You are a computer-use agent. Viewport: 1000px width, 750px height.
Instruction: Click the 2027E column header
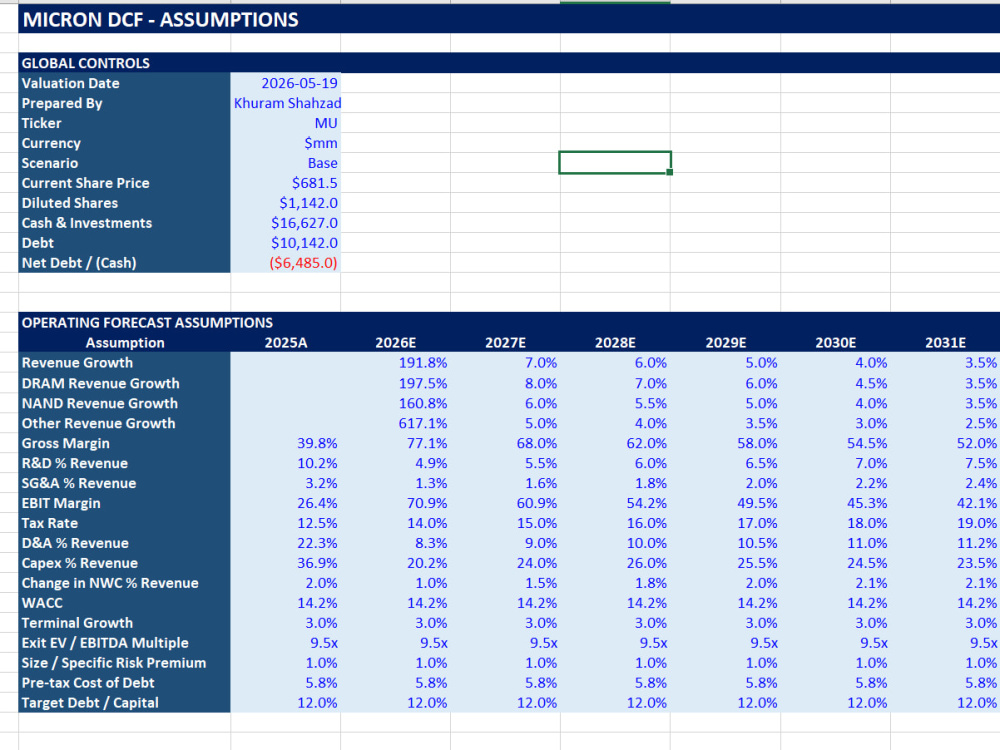tap(505, 342)
